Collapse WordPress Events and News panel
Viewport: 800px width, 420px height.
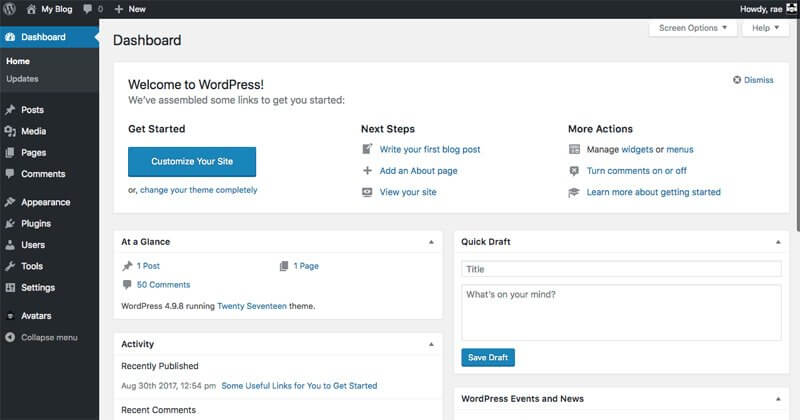(x=778, y=399)
